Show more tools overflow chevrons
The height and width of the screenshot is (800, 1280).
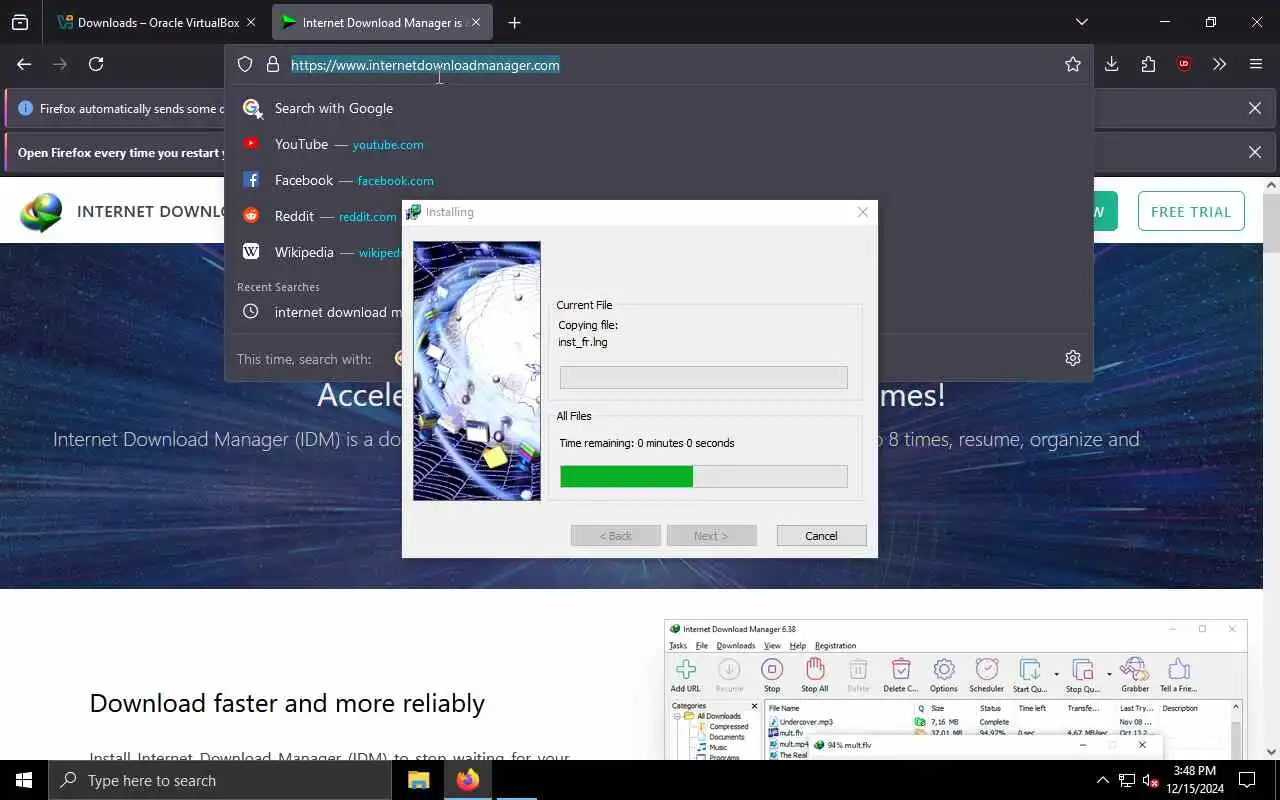point(1219,64)
